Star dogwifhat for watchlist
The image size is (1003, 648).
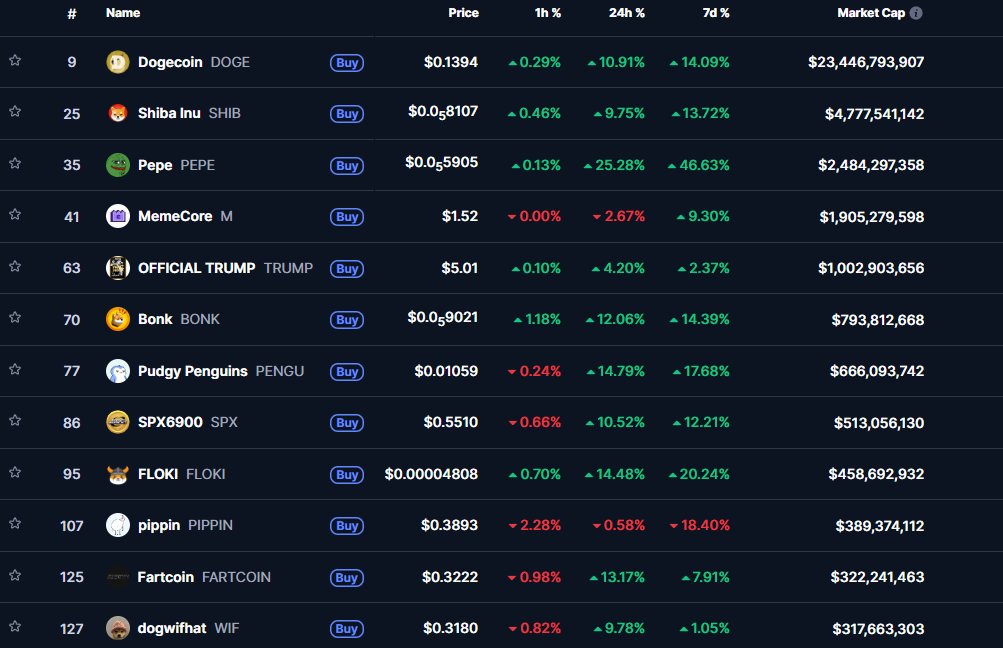coord(15,626)
